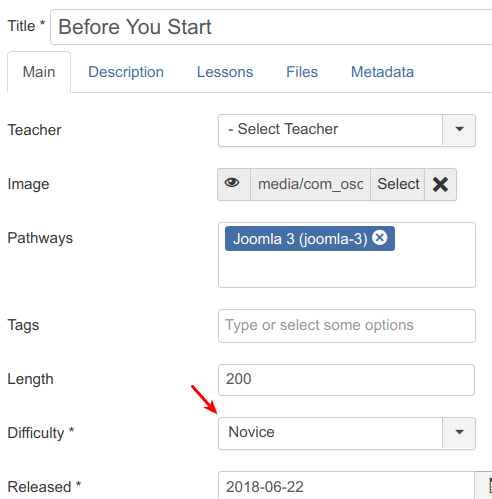Preview image via the eye icon
This screenshot has width=492, height=499.
point(233,184)
